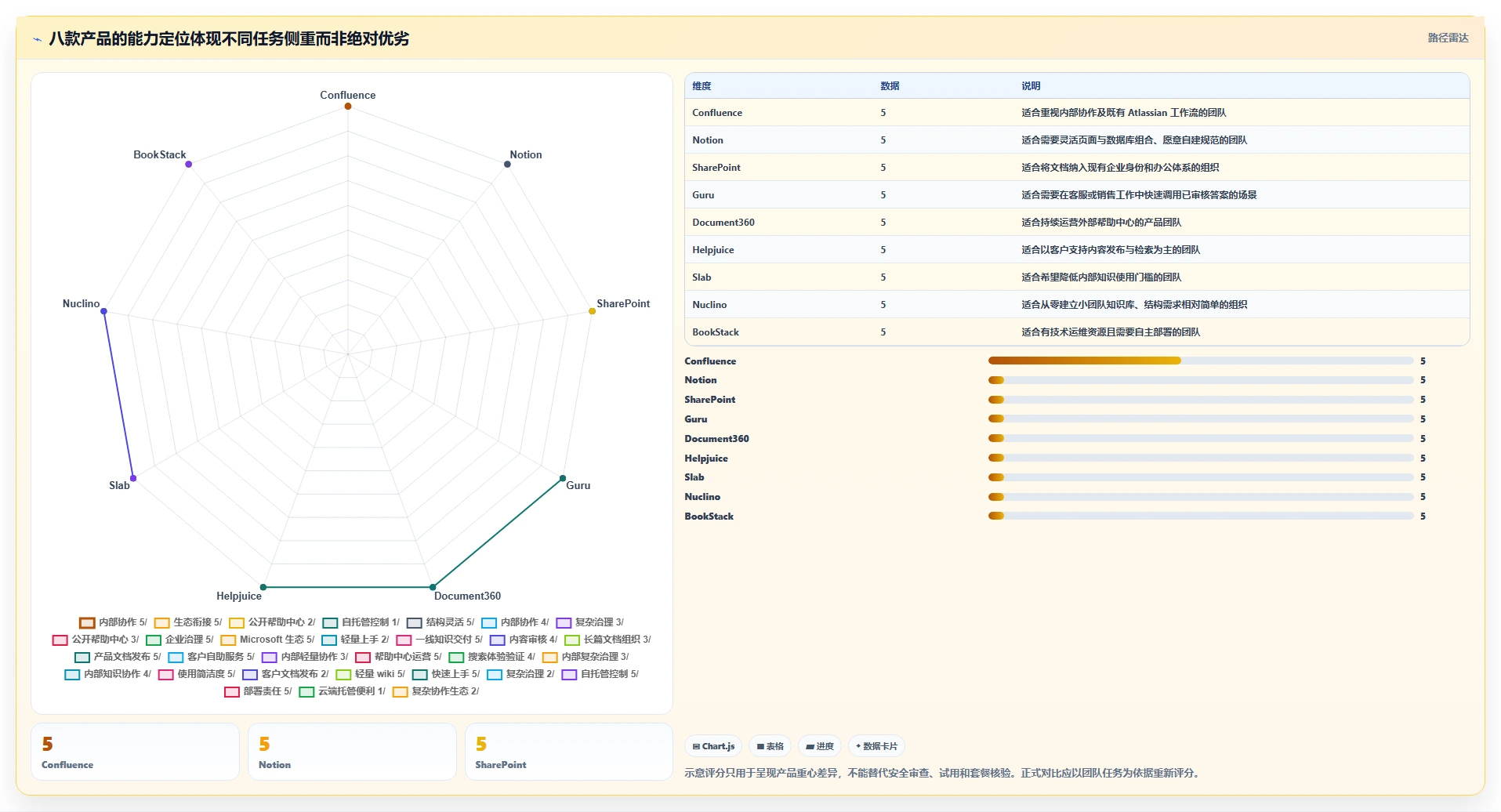Click the 路径雷达 label in the header

(1448, 38)
